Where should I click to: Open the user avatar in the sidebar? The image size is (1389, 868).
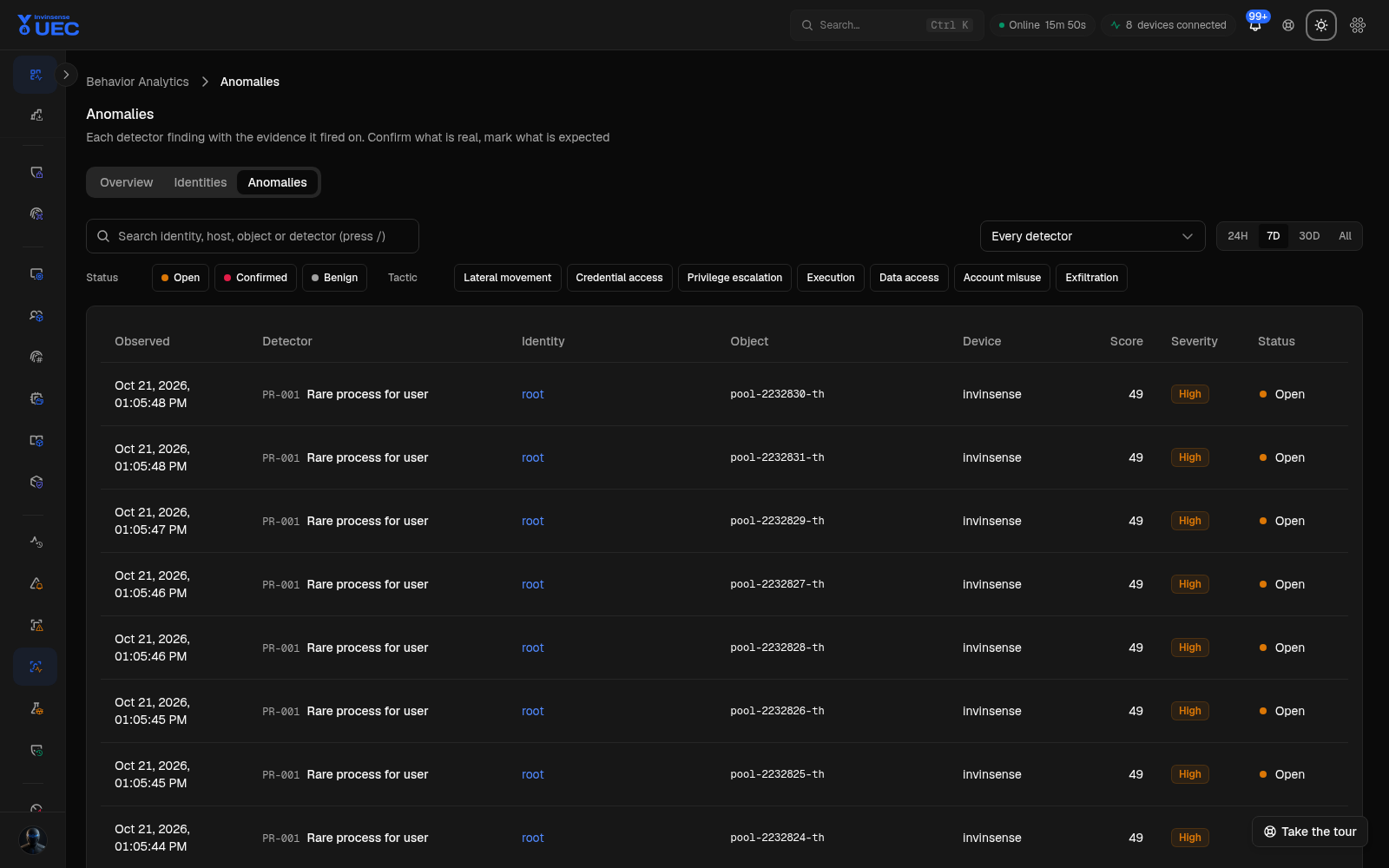pos(33,840)
